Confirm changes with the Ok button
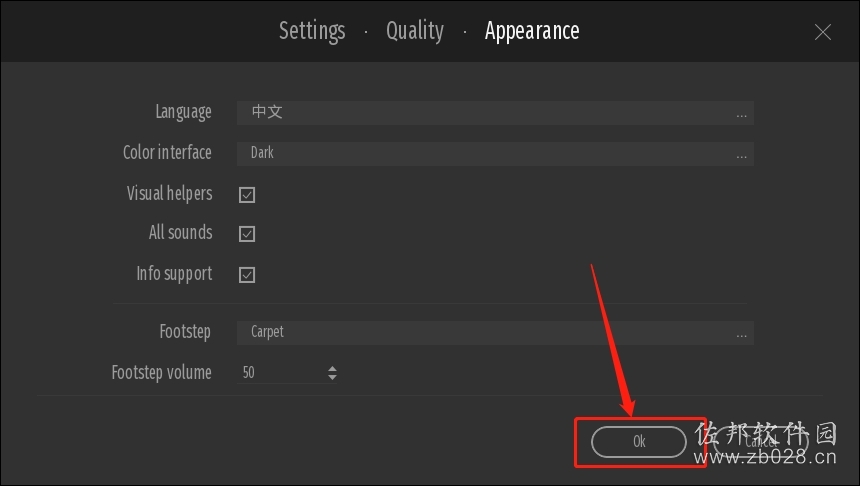 639,442
